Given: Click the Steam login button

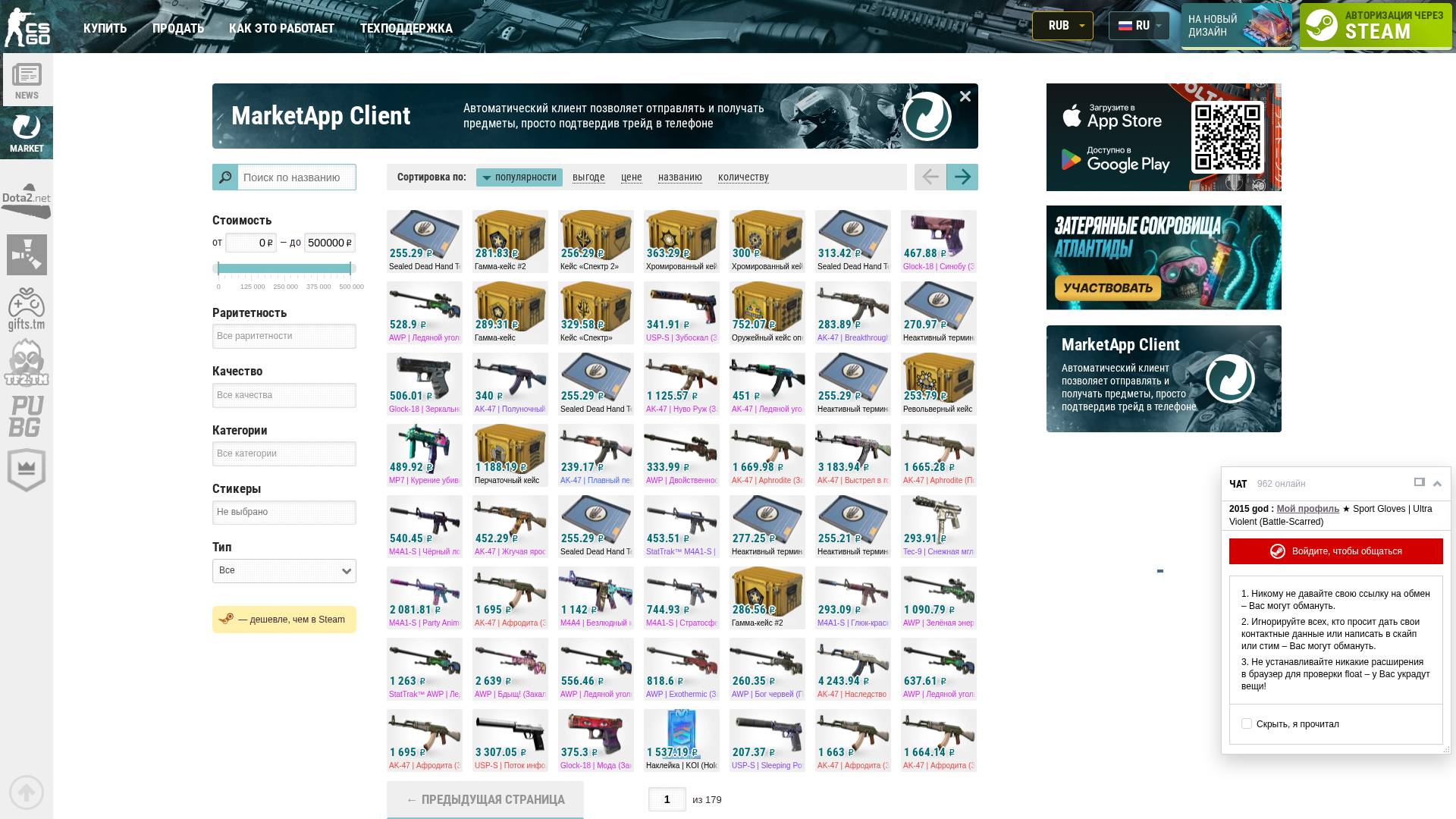Looking at the screenshot, I should [x=1376, y=26].
